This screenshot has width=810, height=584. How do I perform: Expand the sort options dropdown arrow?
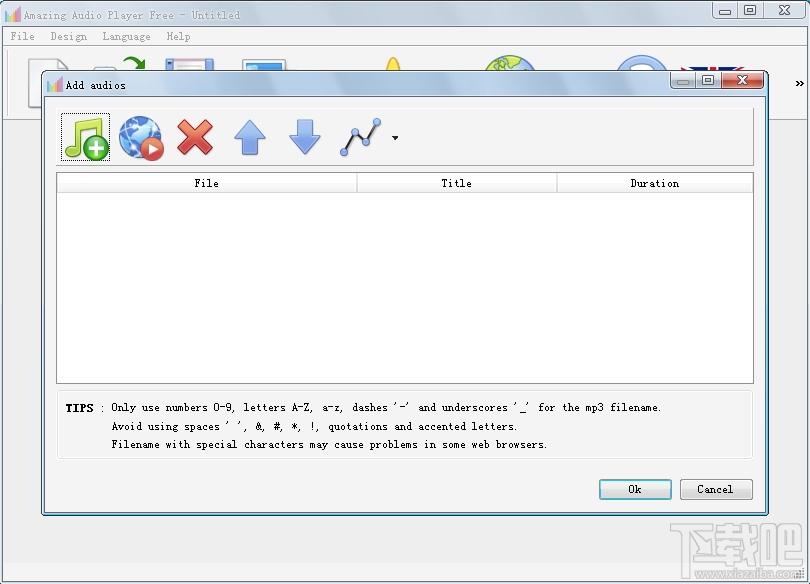point(395,138)
